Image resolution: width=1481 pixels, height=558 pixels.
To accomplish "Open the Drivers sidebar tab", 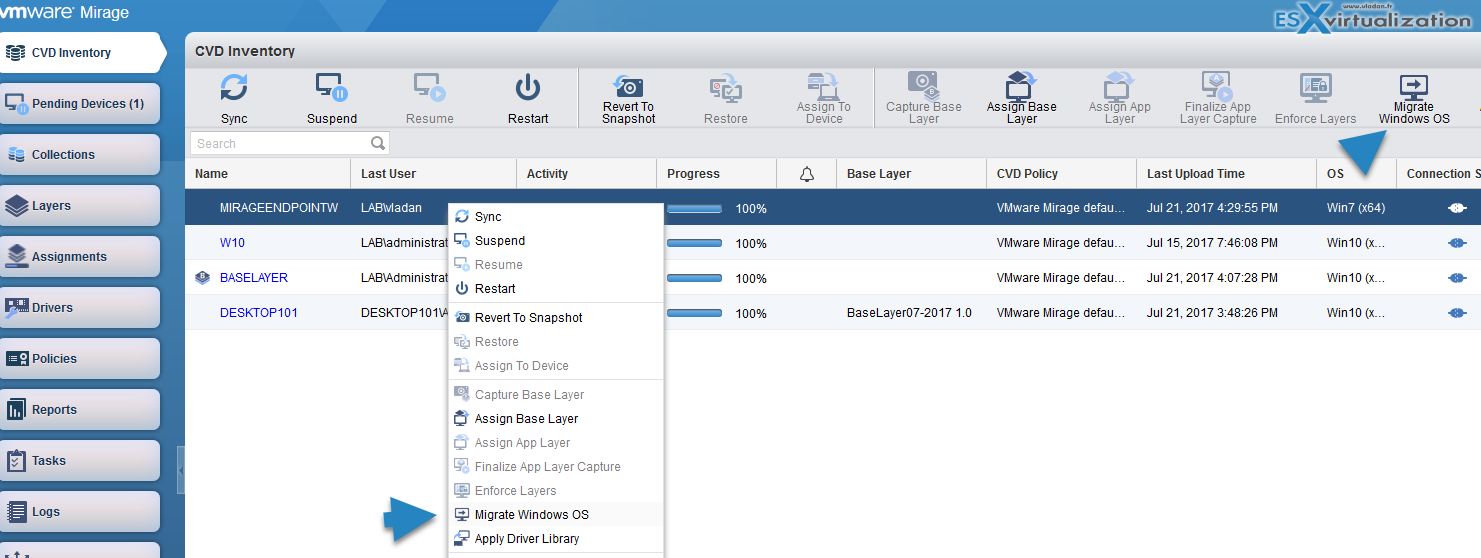I will pyautogui.click(x=80, y=308).
